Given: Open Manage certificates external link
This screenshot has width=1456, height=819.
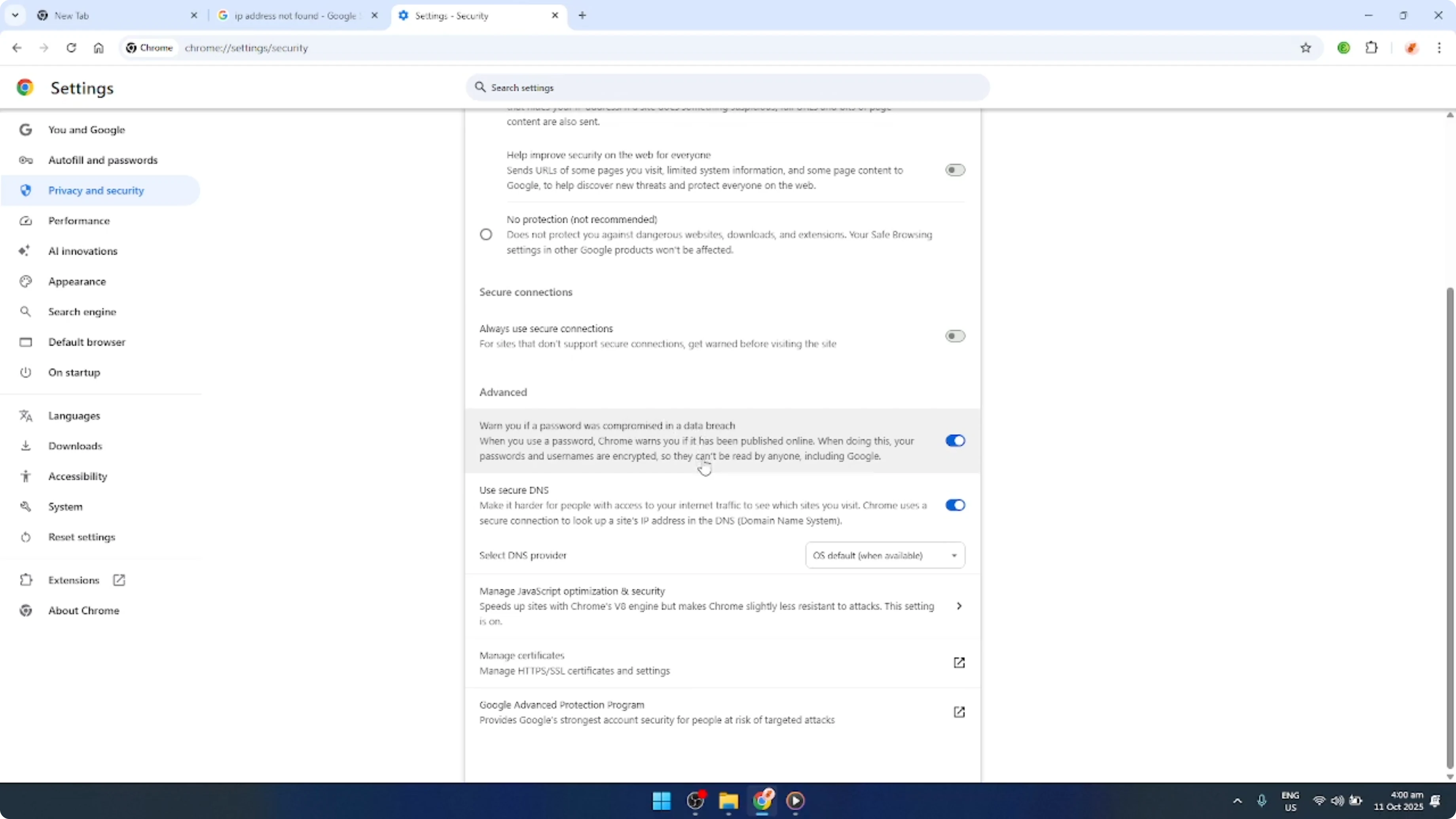Looking at the screenshot, I should pyautogui.click(x=959, y=662).
